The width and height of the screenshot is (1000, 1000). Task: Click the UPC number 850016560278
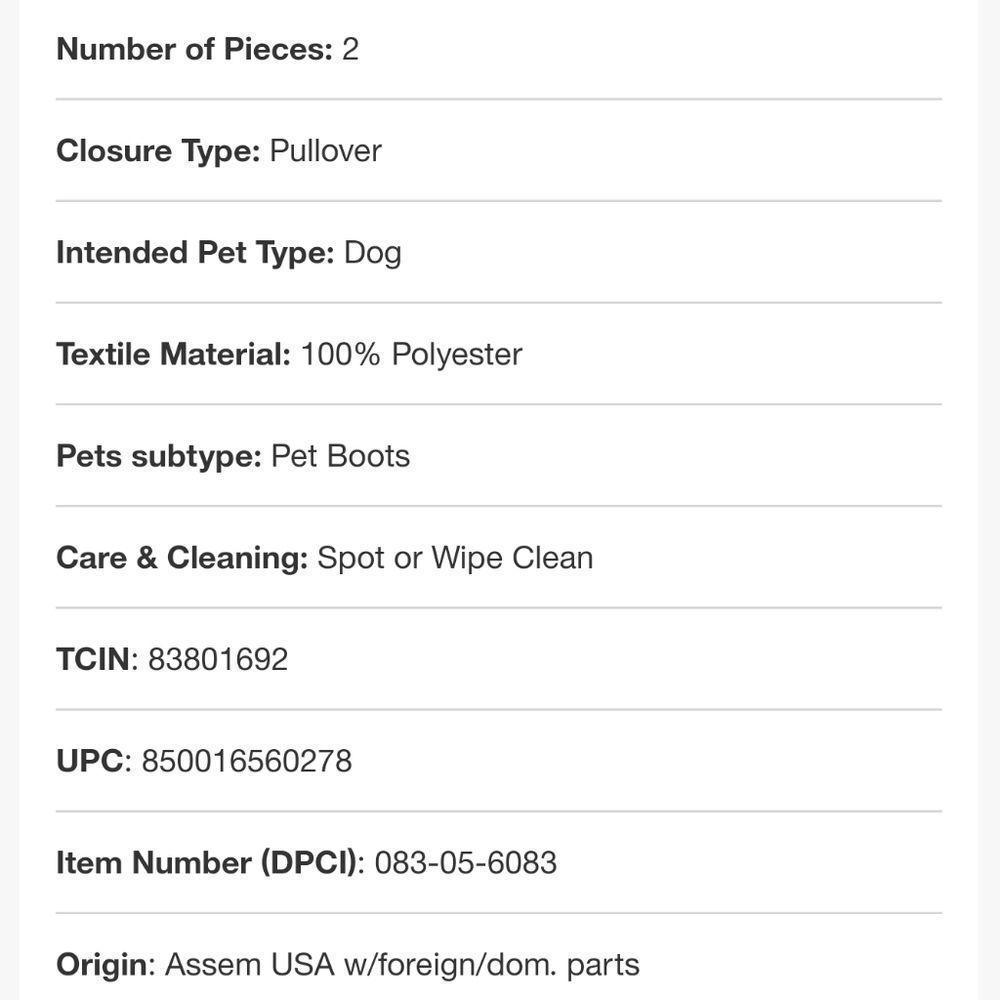click(246, 762)
